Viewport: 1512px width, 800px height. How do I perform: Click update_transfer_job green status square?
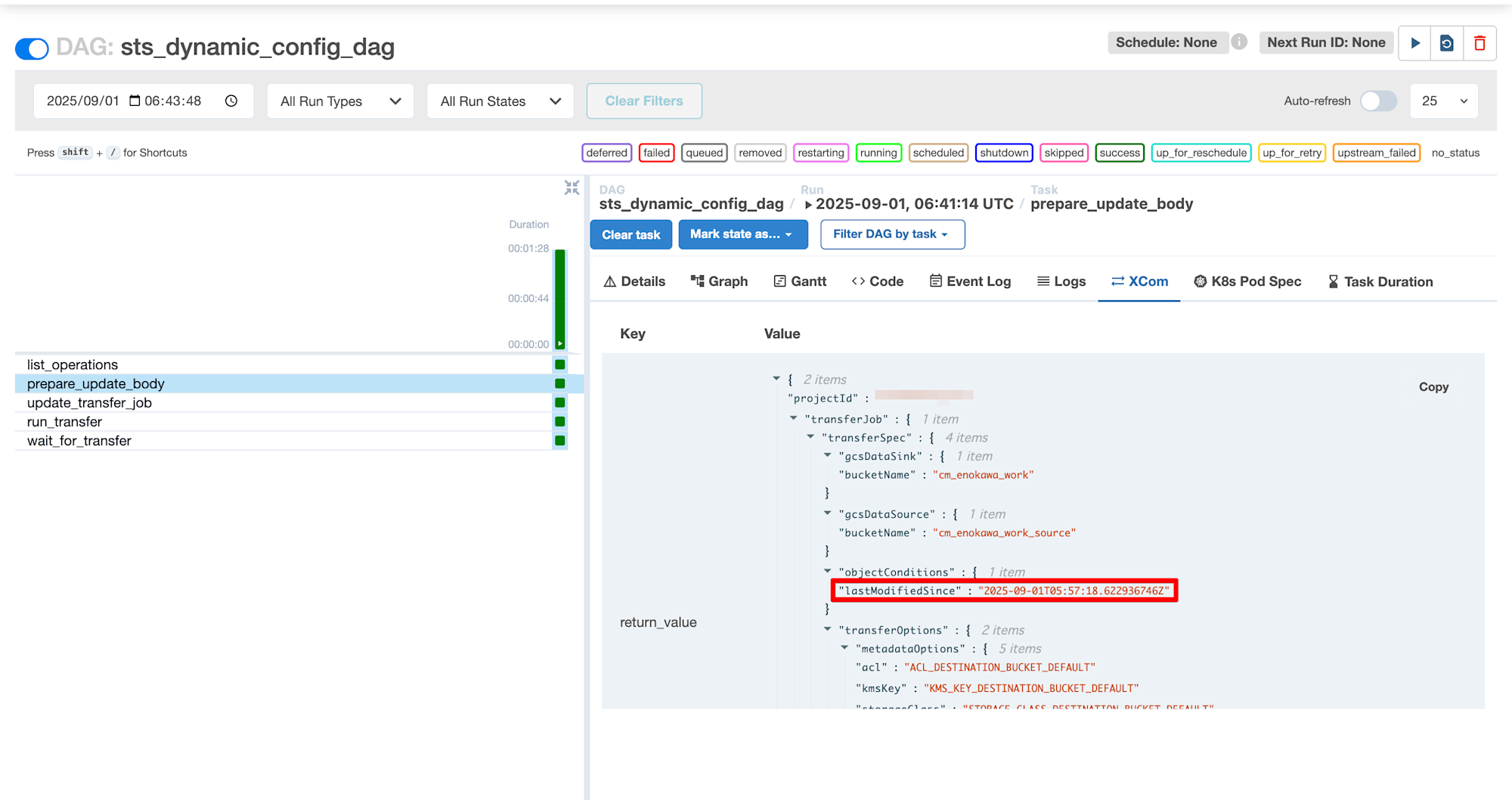coord(560,402)
